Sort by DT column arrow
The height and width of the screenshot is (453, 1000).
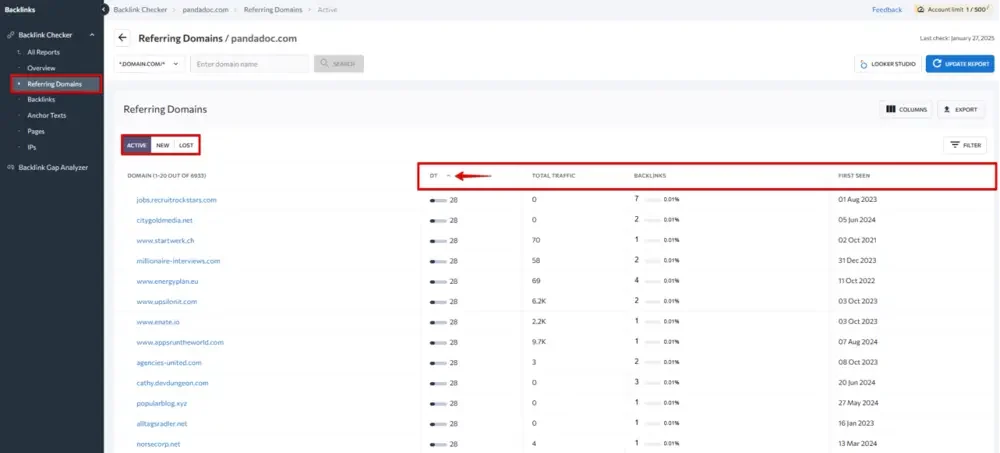[x=448, y=175]
